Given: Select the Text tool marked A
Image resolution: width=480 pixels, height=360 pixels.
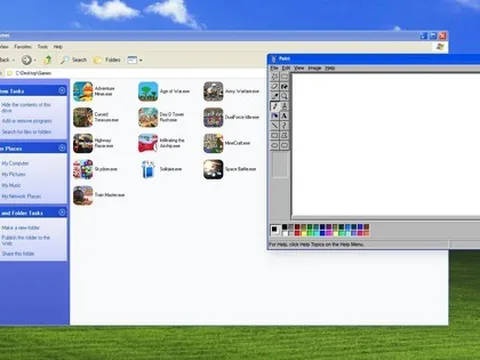Looking at the screenshot, I should [284, 116].
